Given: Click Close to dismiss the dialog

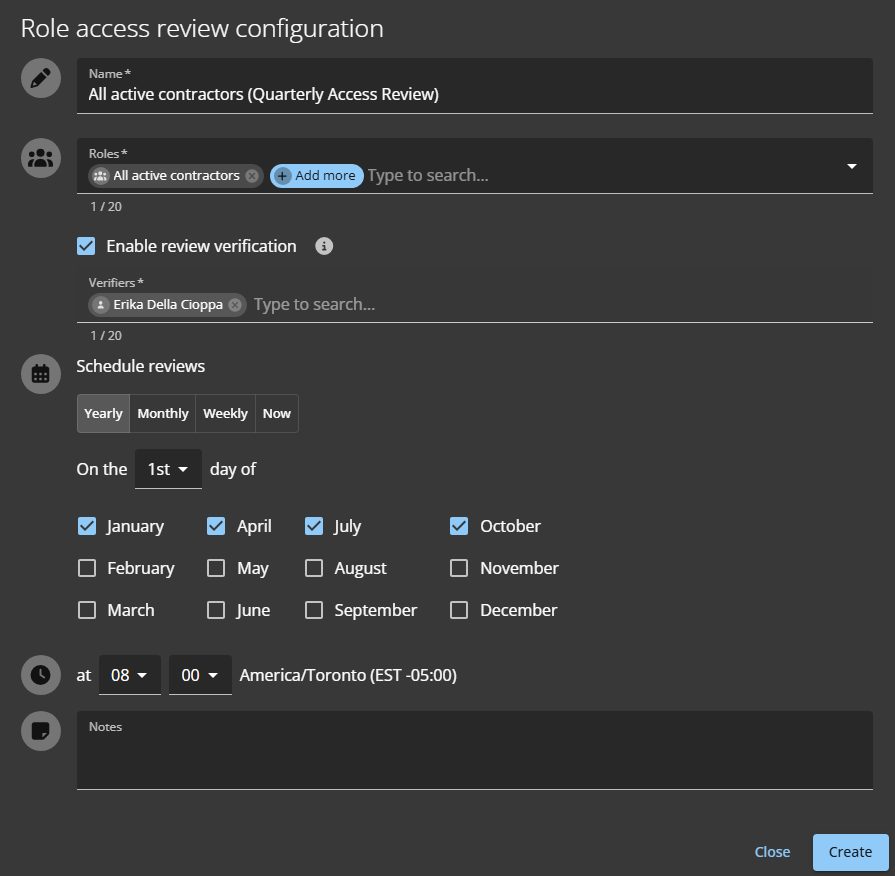Looking at the screenshot, I should [x=772, y=851].
